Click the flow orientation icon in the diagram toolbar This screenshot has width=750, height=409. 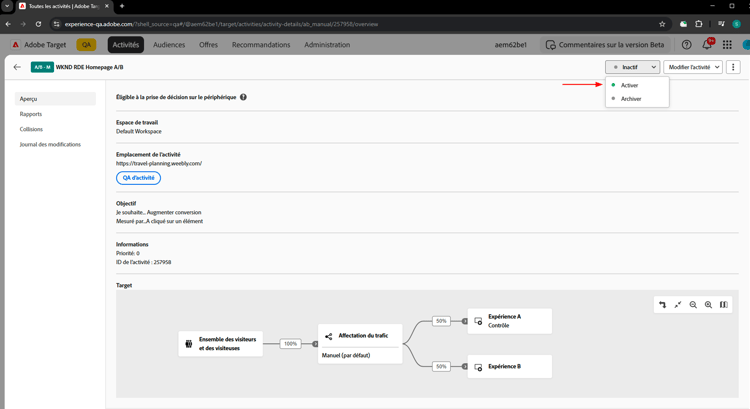(662, 305)
